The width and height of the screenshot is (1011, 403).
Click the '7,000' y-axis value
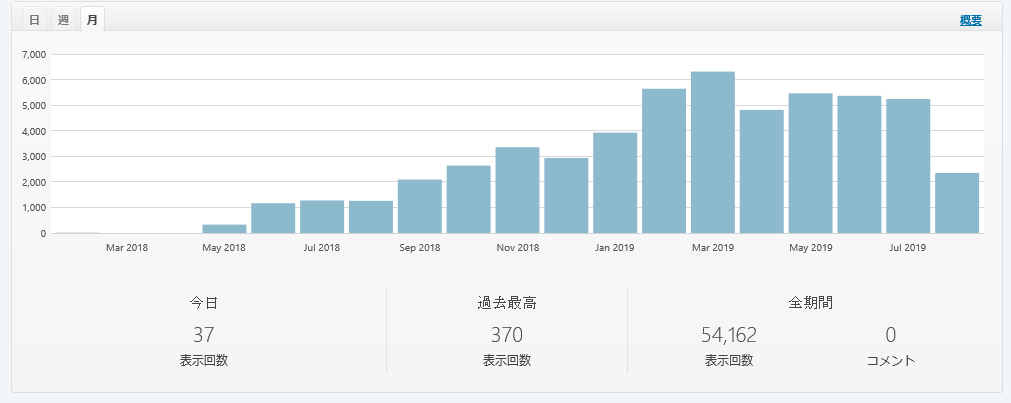34,54
